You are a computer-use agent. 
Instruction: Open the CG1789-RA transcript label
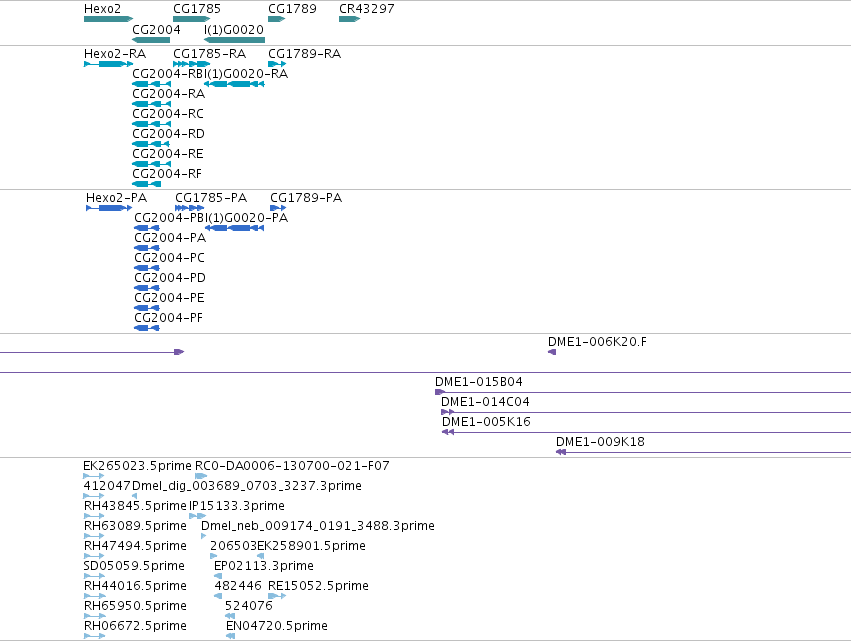[x=304, y=54]
